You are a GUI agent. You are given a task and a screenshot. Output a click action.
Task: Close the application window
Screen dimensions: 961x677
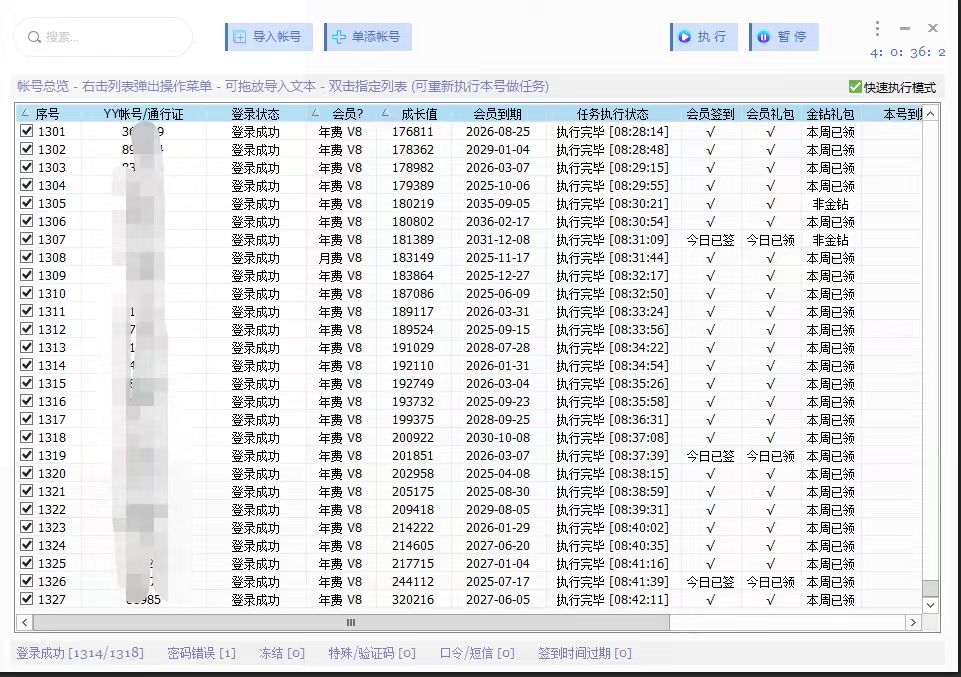click(933, 28)
